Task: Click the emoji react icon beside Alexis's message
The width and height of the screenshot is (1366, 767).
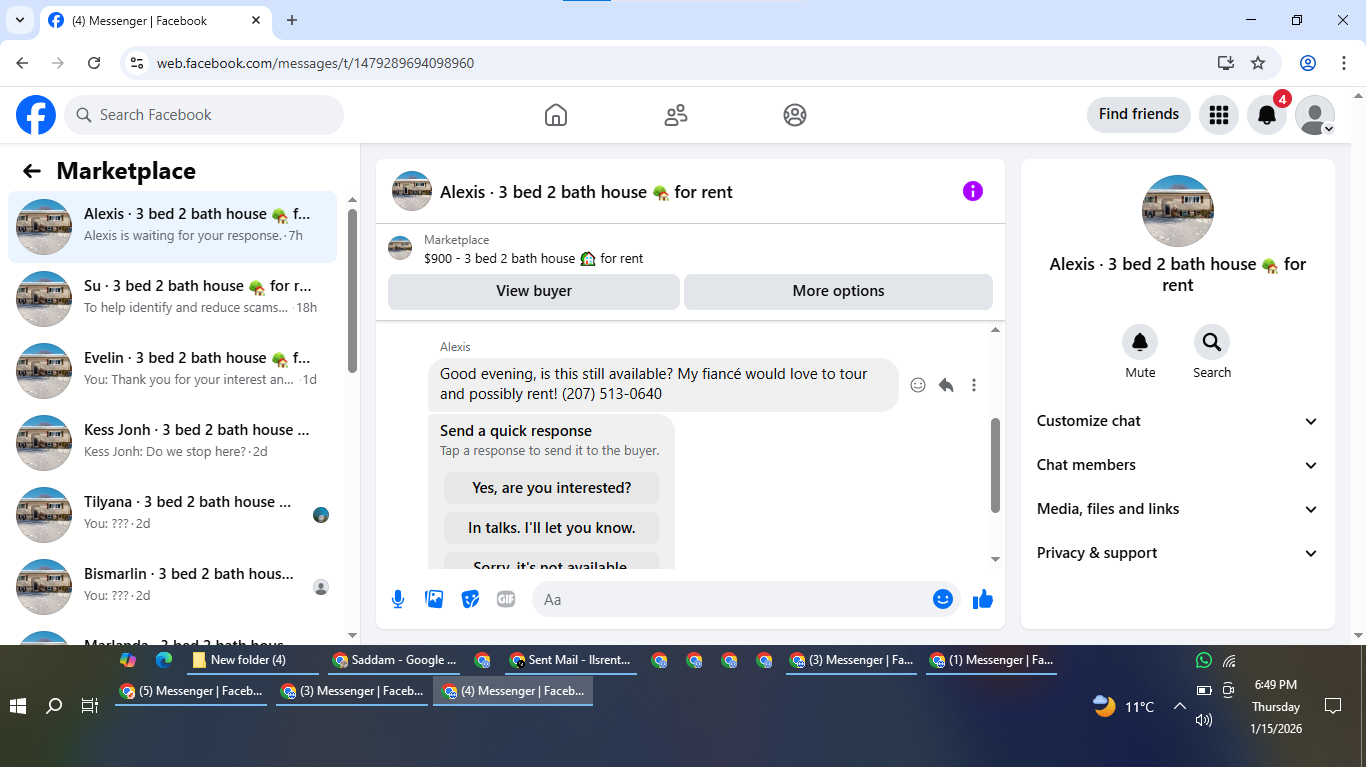Action: 918,385
